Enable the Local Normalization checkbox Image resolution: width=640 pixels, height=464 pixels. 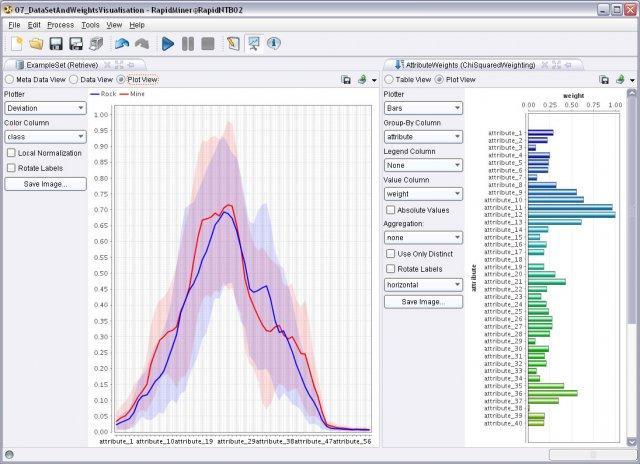[11, 153]
